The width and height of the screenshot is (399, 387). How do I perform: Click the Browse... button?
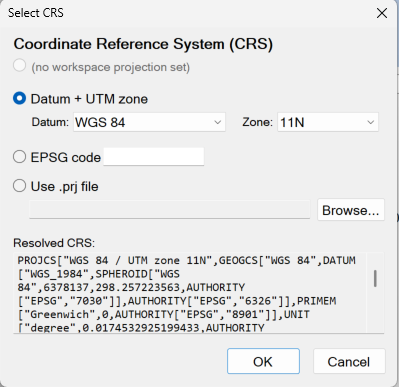(351, 210)
